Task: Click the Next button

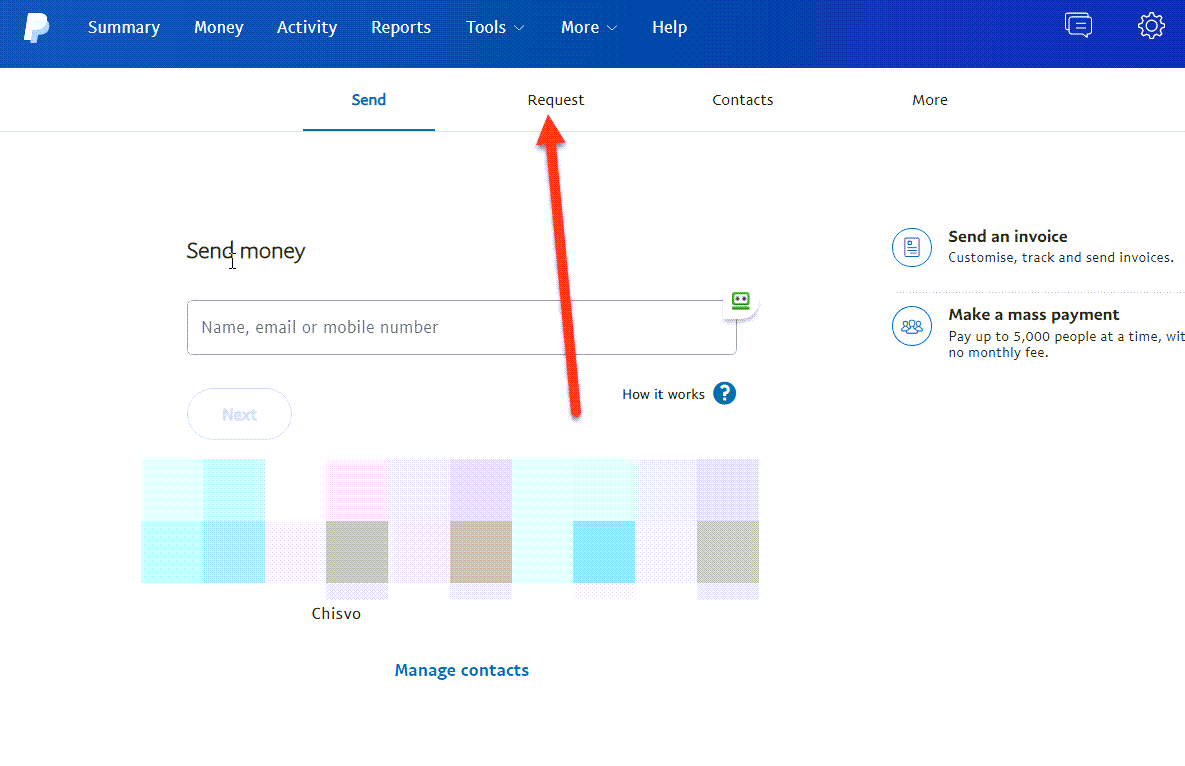Action: coord(240,414)
